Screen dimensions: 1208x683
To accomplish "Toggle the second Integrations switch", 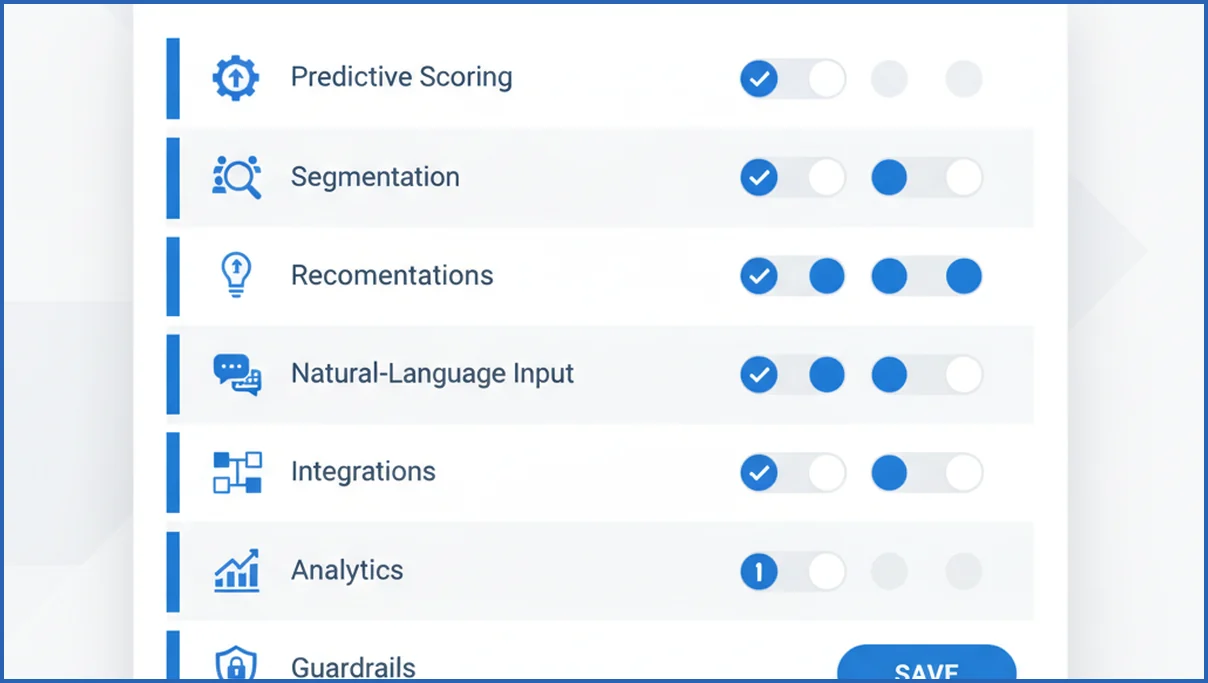I will pos(926,473).
